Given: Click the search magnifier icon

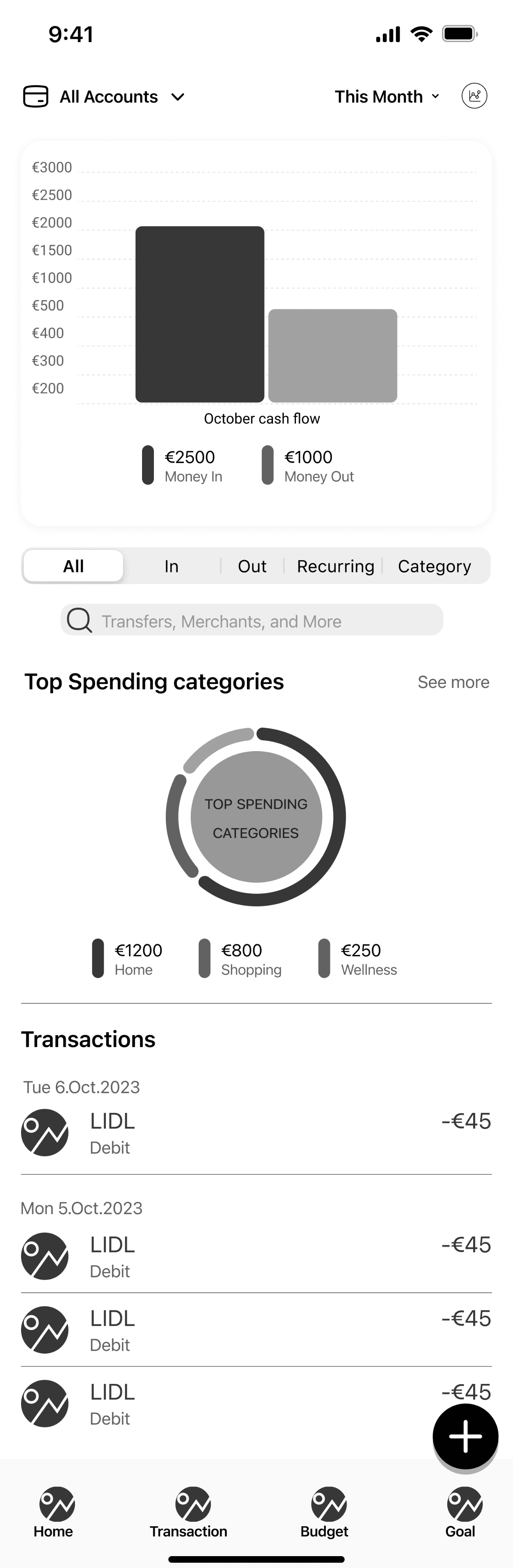Looking at the screenshot, I should click(x=79, y=620).
